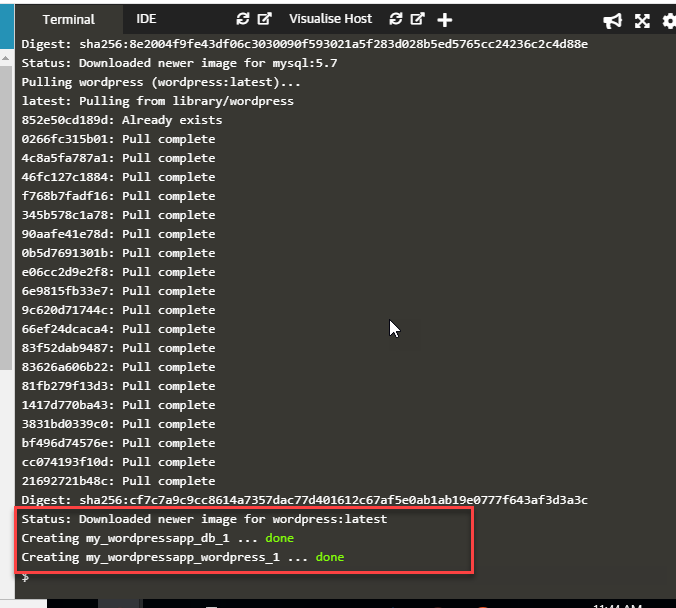Viewport: 676px width, 608px height.
Task: Click the left panel scrollbar thumb
Action: coord(6,217)
